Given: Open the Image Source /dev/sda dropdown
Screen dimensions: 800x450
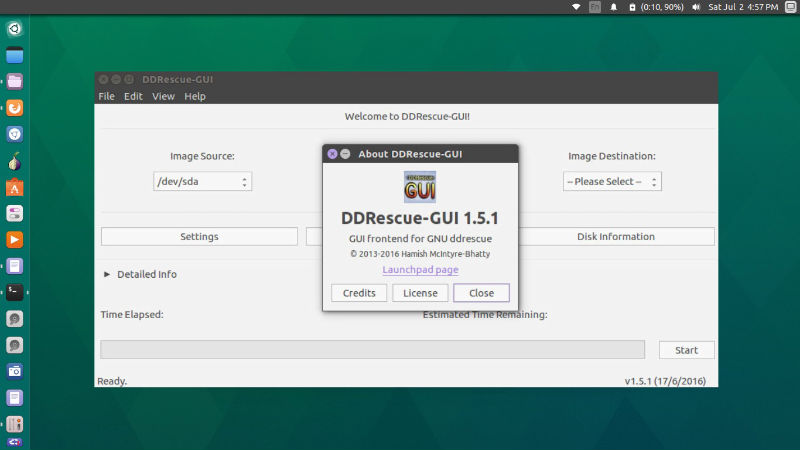Looking at the screenshot, I should (203, 182).
